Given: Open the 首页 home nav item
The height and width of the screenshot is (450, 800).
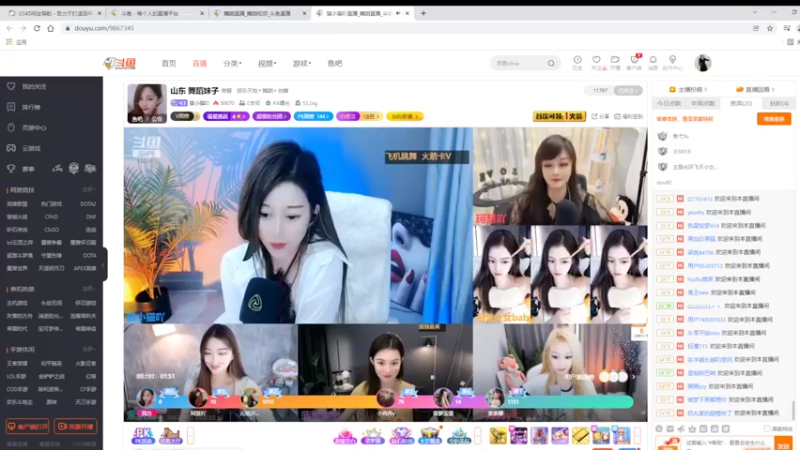Looking at the screenshot, I should (169, 63).
